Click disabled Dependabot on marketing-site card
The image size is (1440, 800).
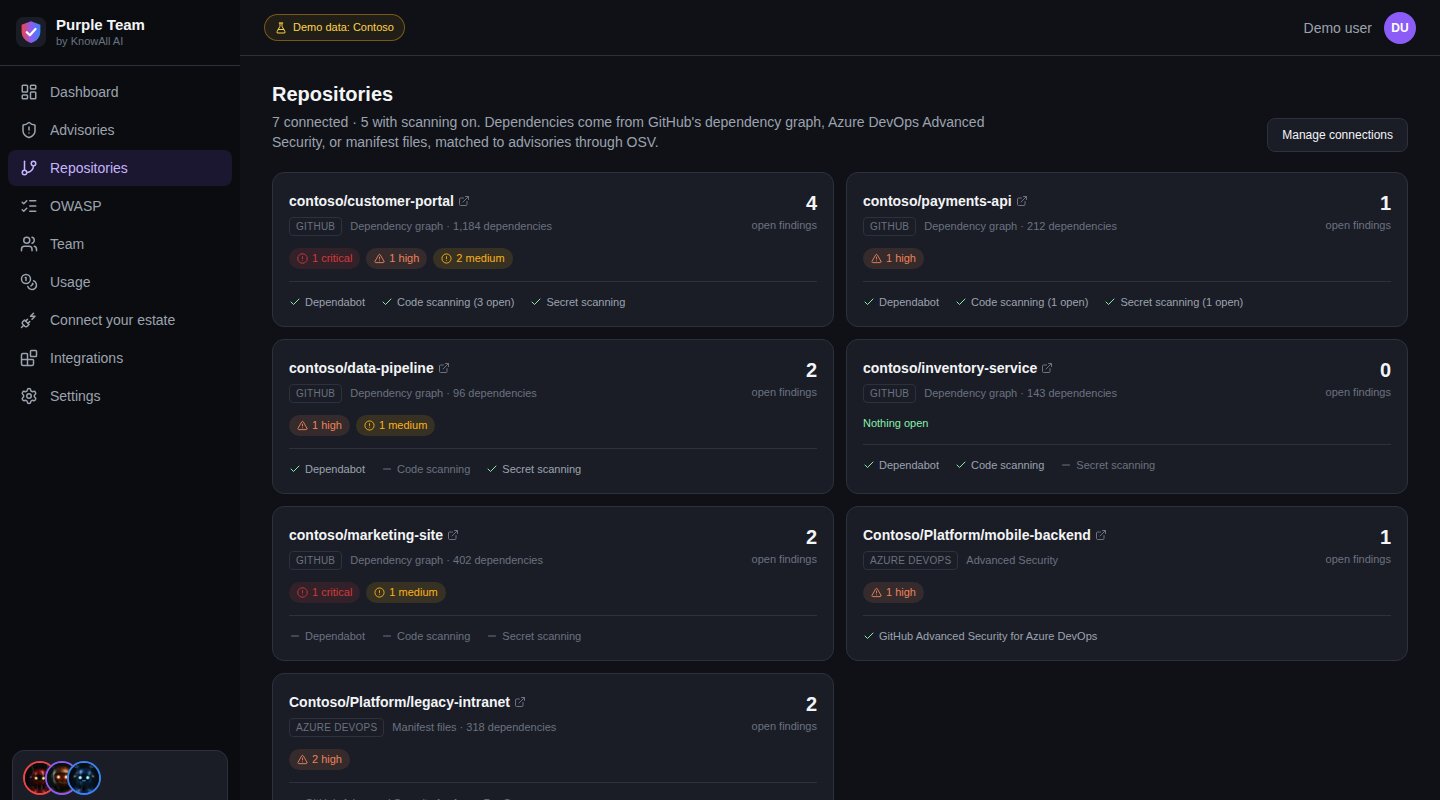[327, 636]
